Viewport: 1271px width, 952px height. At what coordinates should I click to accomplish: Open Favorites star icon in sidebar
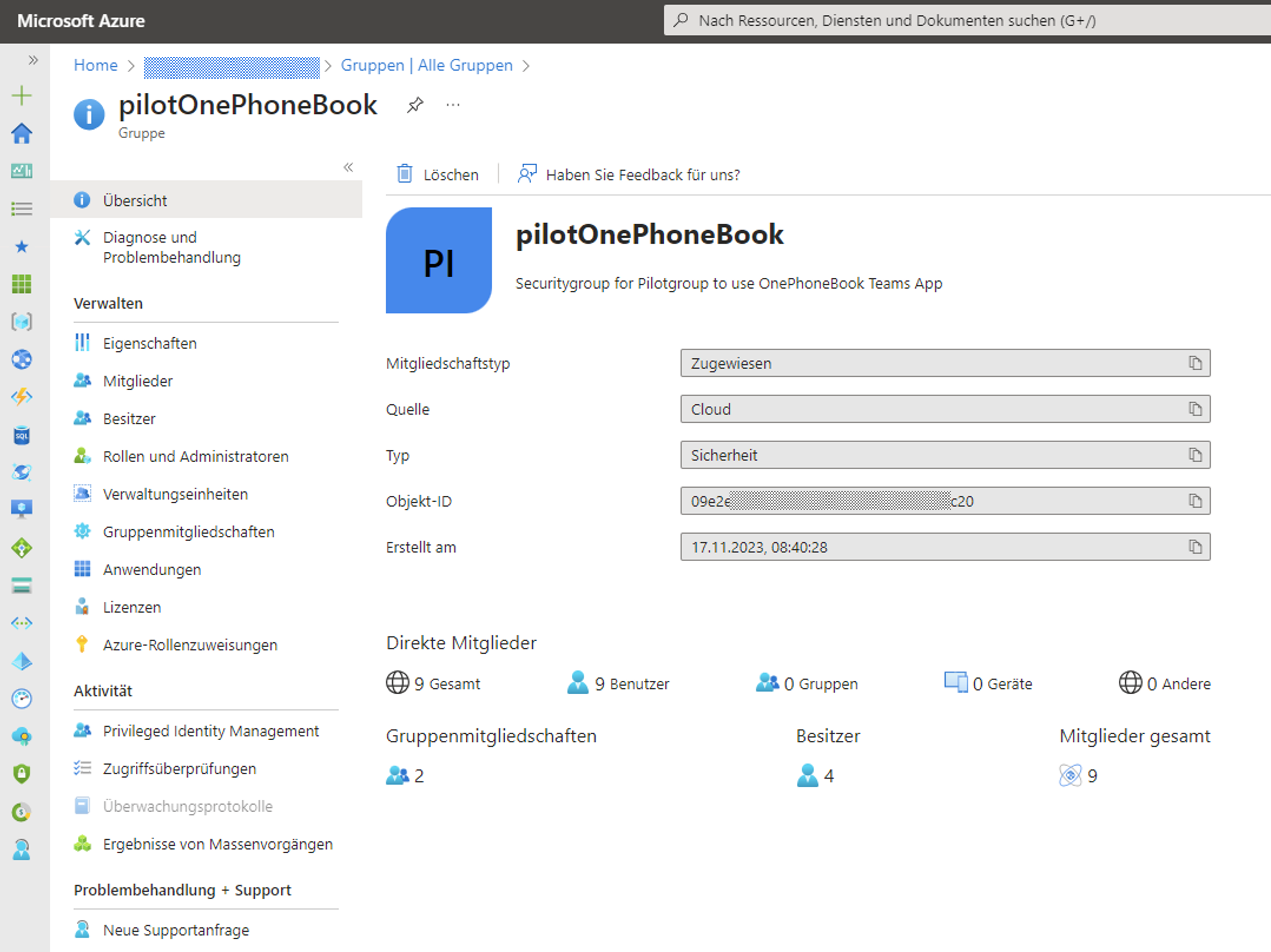22,247
